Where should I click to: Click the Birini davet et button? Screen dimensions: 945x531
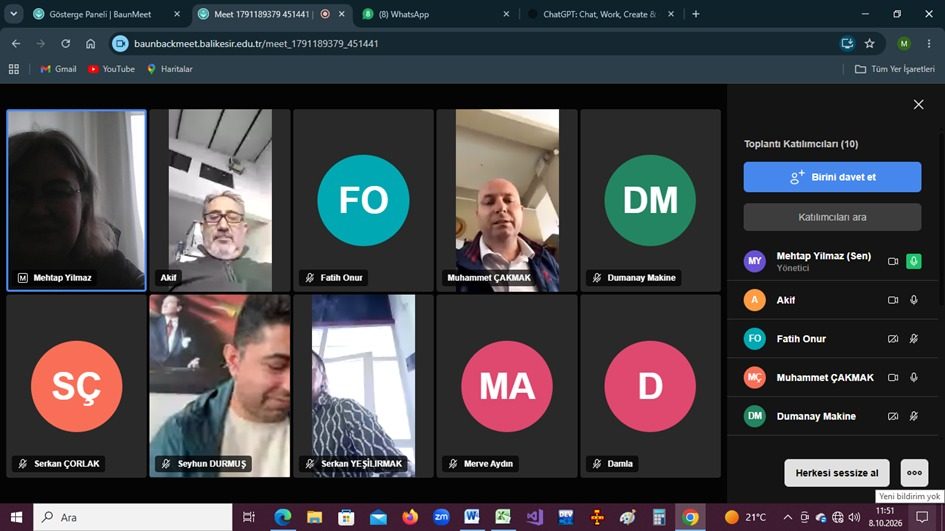[832, 177]
